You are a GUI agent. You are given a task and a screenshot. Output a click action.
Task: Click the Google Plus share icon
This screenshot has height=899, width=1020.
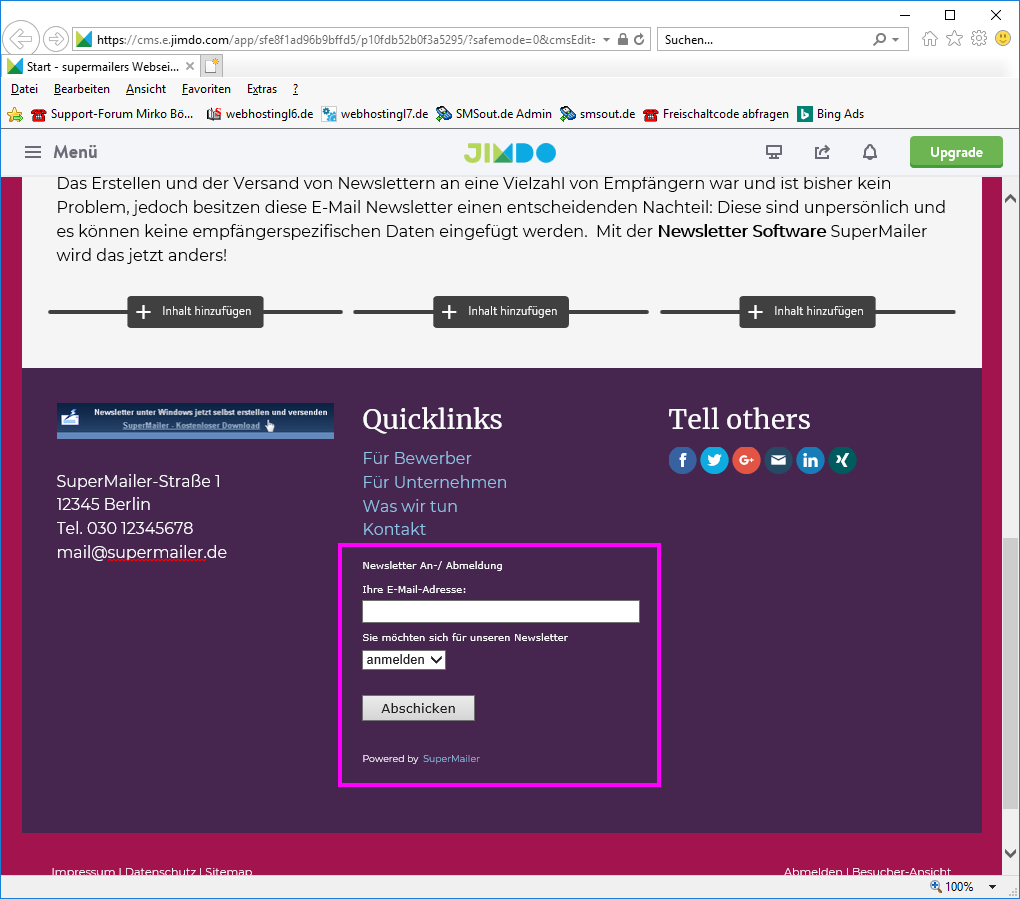tap(746, 460)
